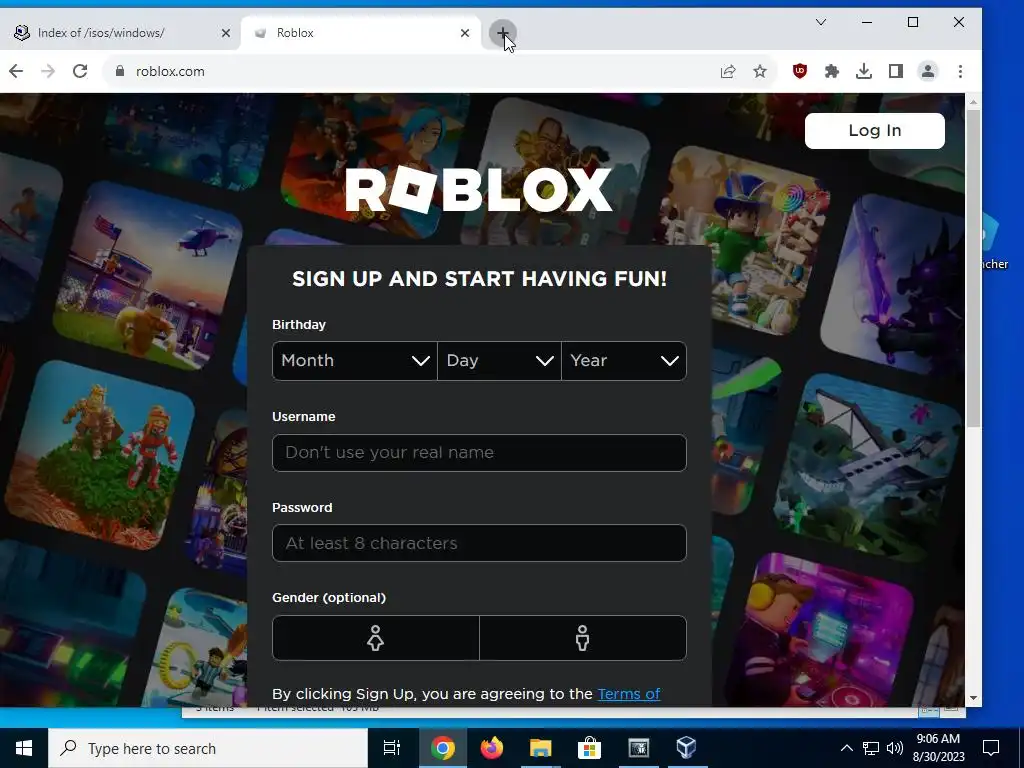Launch Firefox from taskbar

[x=492, y=748]
